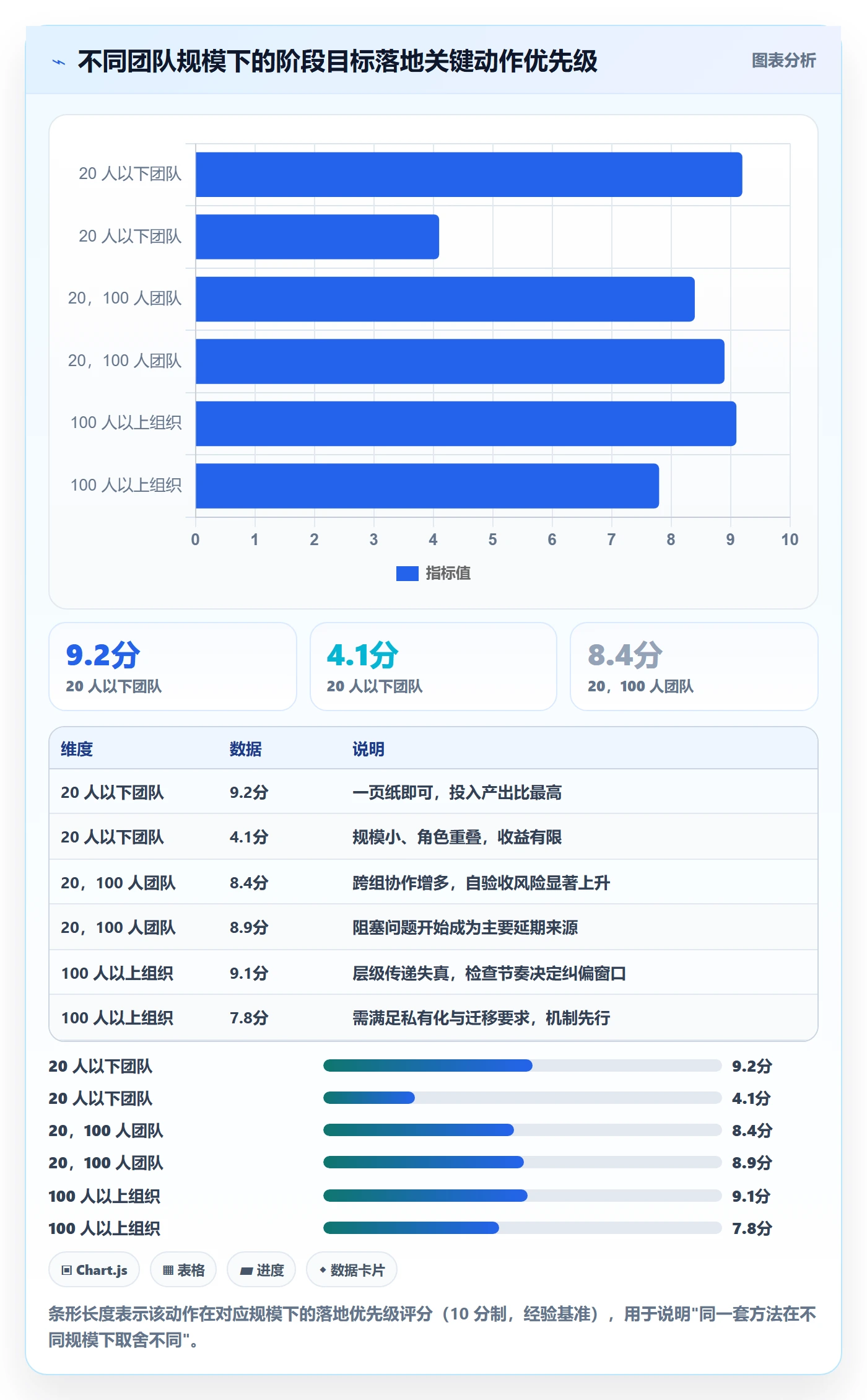Viewport: 867px width, 1400px height.
Task: Click the footnote beginning 条形长度表示
Action: click(432, 1326)
